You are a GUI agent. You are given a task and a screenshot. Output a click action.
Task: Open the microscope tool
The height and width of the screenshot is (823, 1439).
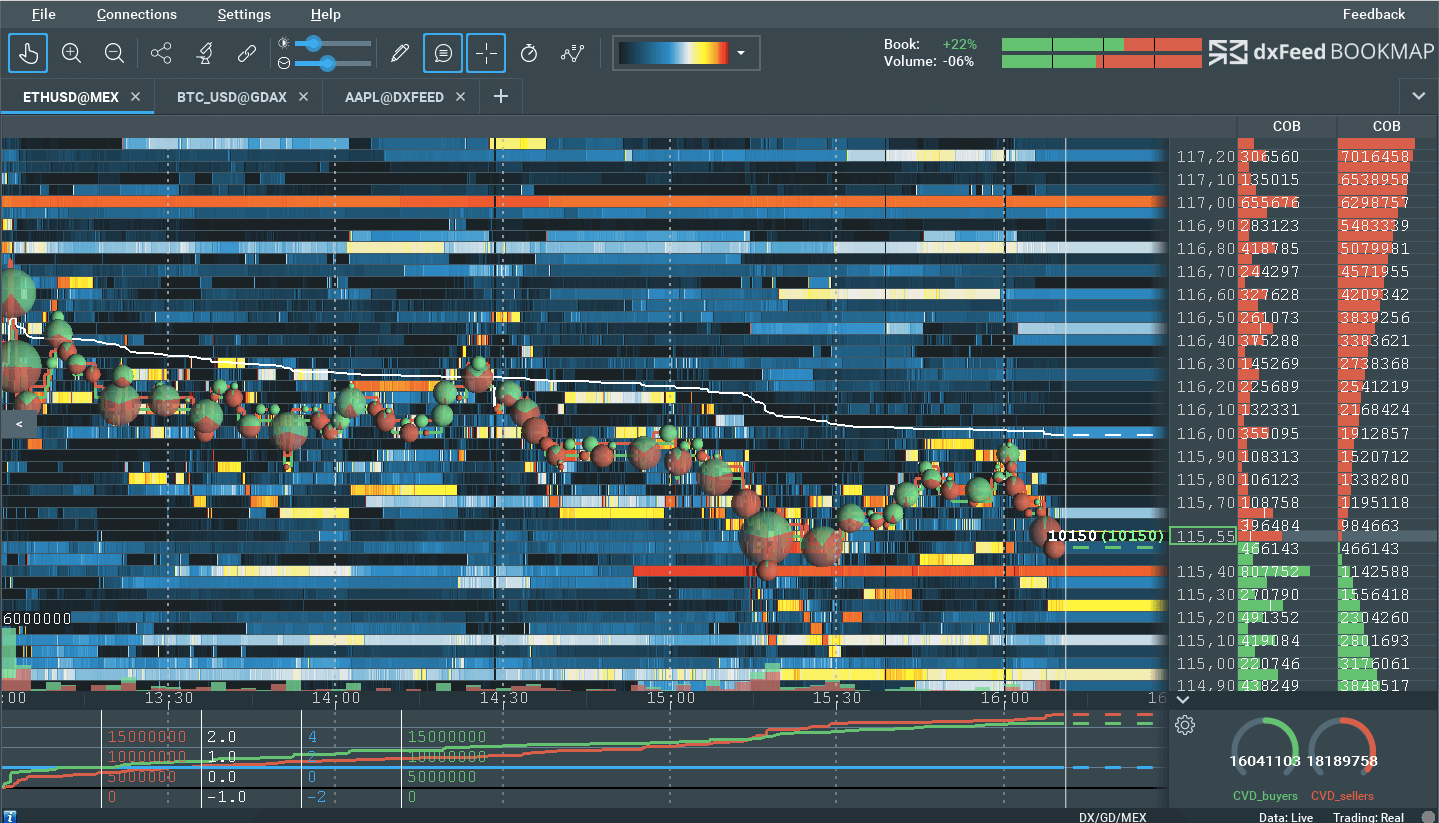coord(203,53)
